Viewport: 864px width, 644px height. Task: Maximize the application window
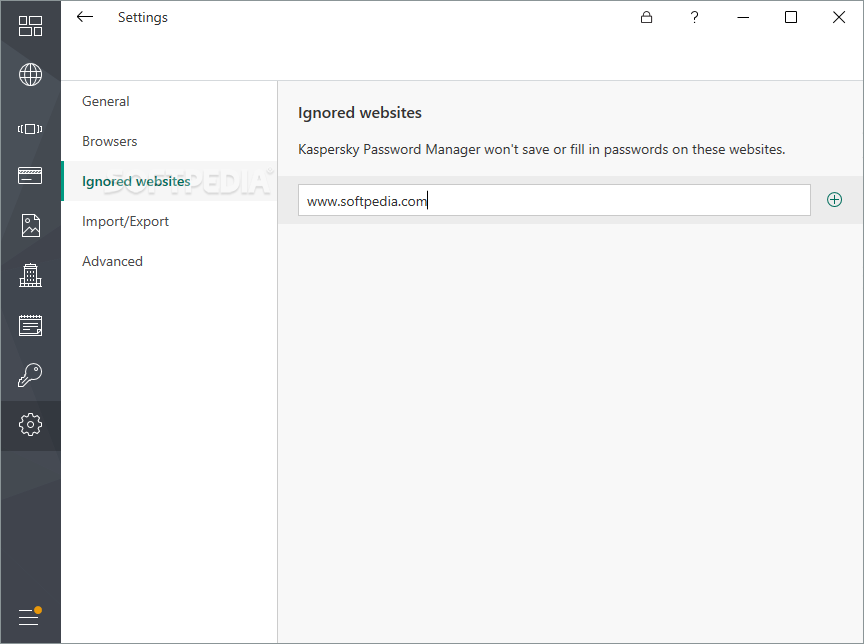[791, 17]
